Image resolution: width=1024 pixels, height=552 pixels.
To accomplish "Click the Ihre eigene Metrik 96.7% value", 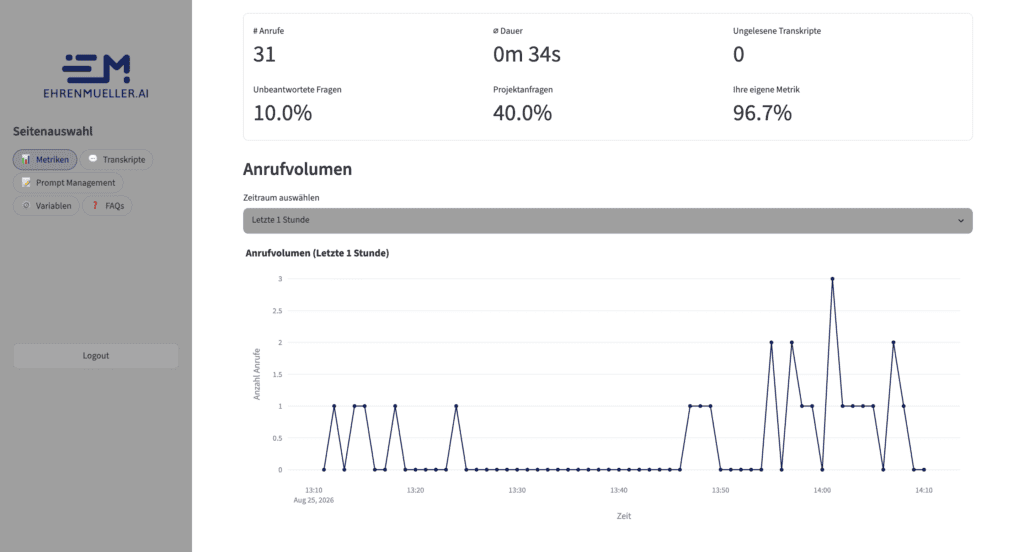I will 762,113.
